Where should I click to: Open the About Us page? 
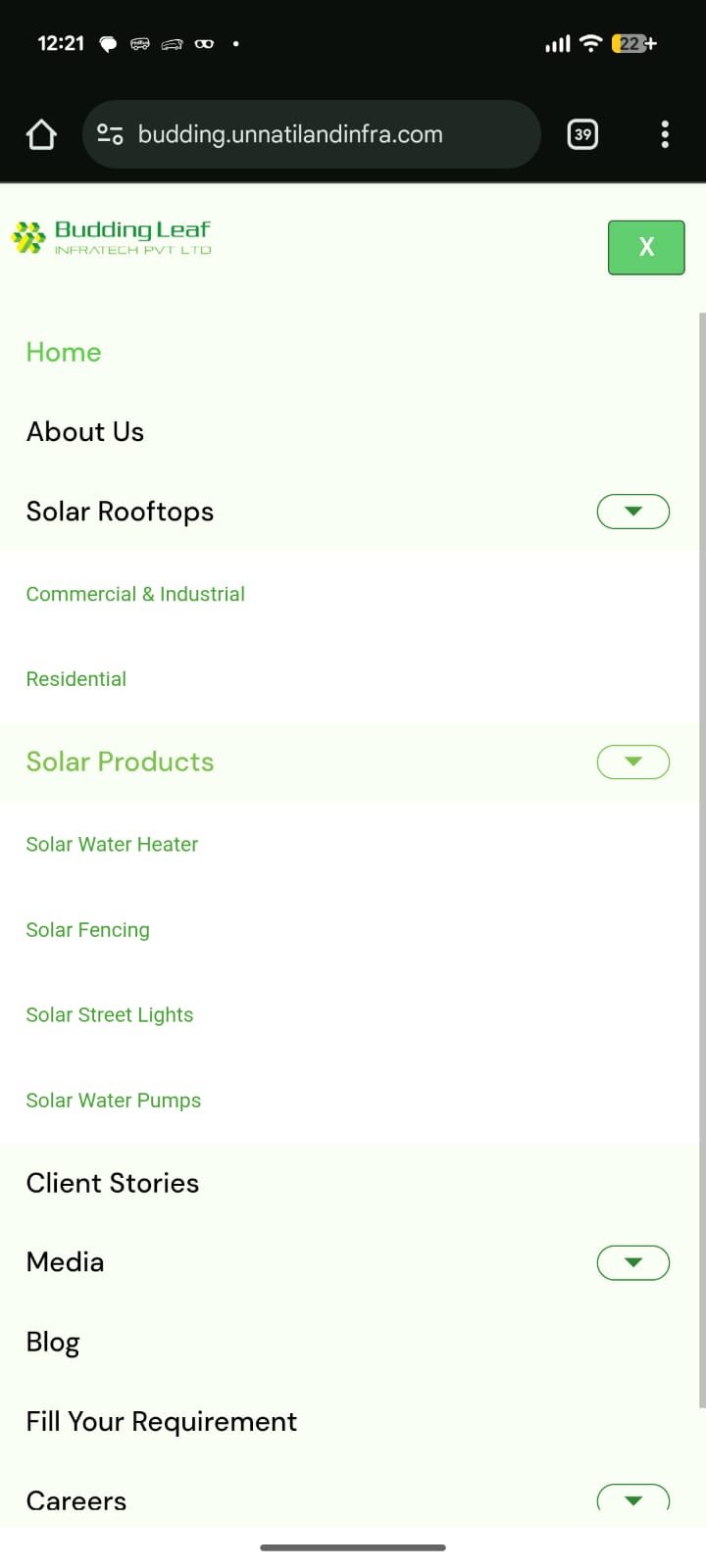point(85,431)
